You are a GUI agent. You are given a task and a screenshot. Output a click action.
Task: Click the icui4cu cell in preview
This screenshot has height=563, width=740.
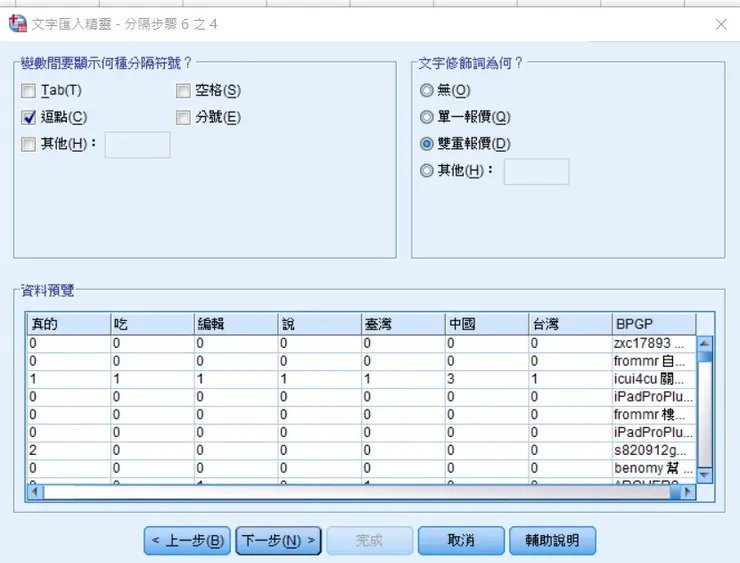pos(654,379)
